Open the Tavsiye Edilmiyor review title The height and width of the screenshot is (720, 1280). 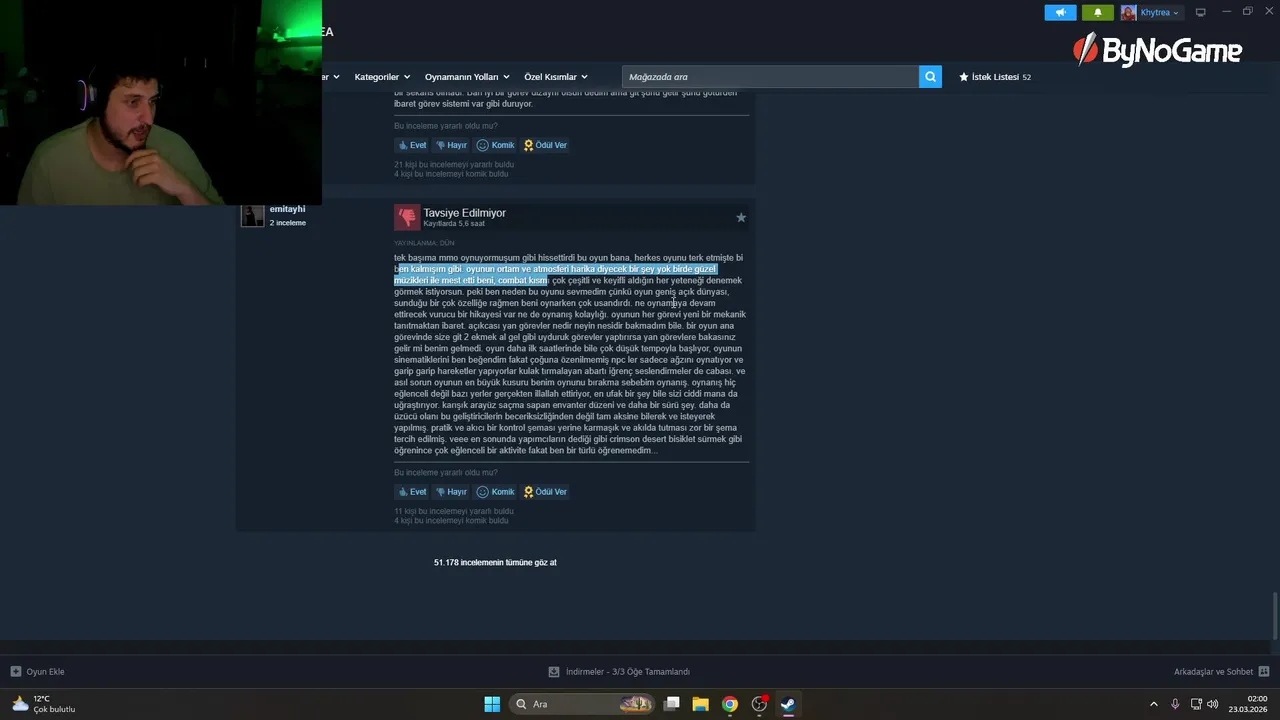click(x=464, y=213)
